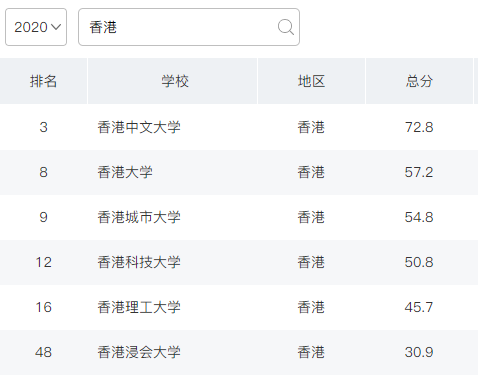Screen dimensions: 478x376
Task: Click the 总分 column header
Action: (x=419, y=81)
